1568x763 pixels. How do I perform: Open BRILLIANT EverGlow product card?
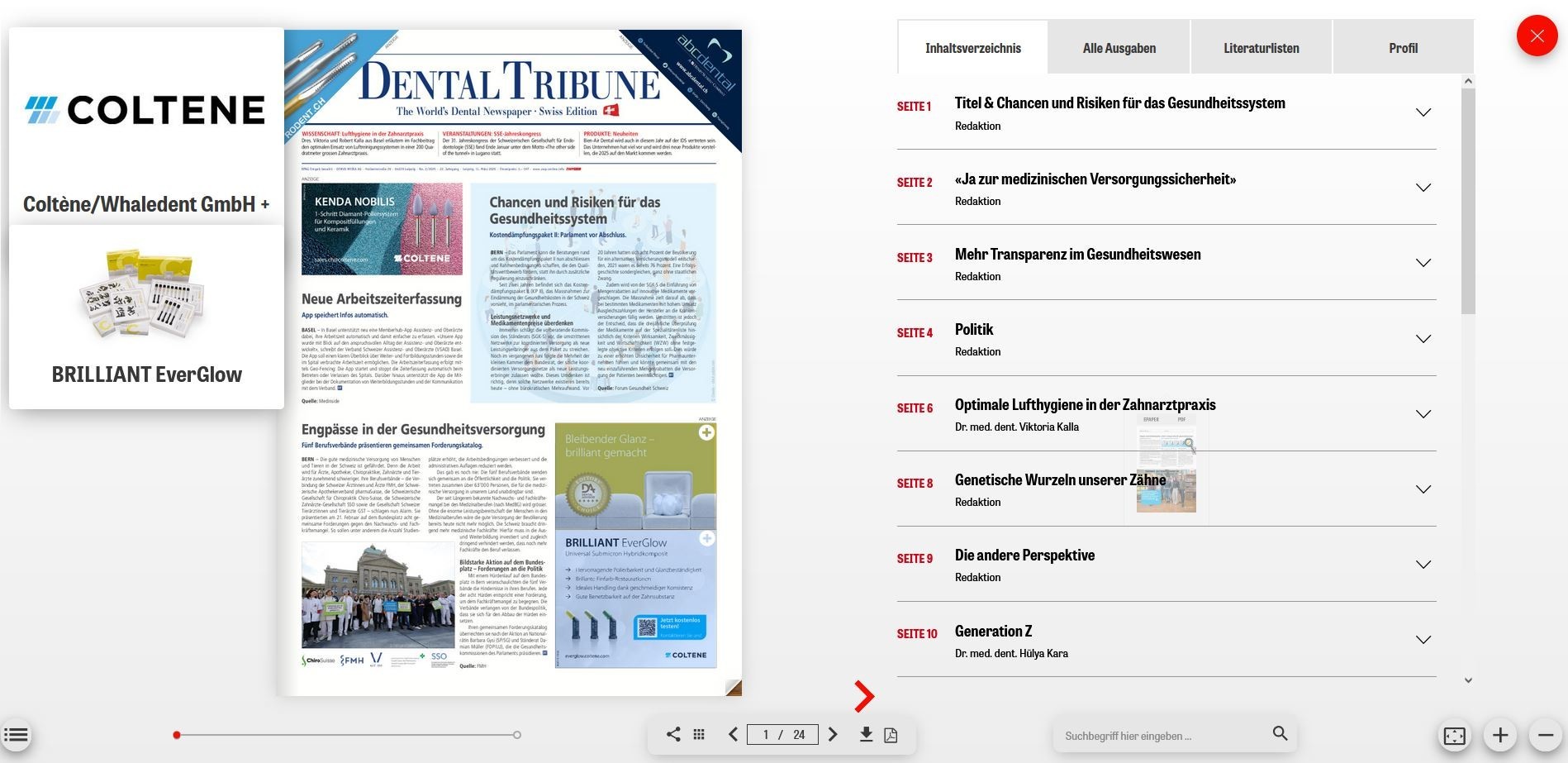point(146,317)
